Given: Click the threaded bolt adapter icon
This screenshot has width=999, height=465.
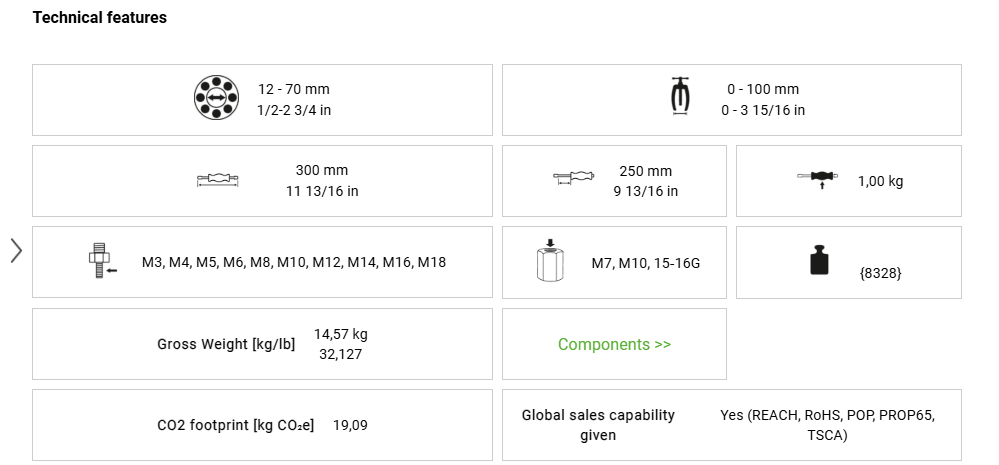Looking at the screenshot, I should [x=101, y=261].
